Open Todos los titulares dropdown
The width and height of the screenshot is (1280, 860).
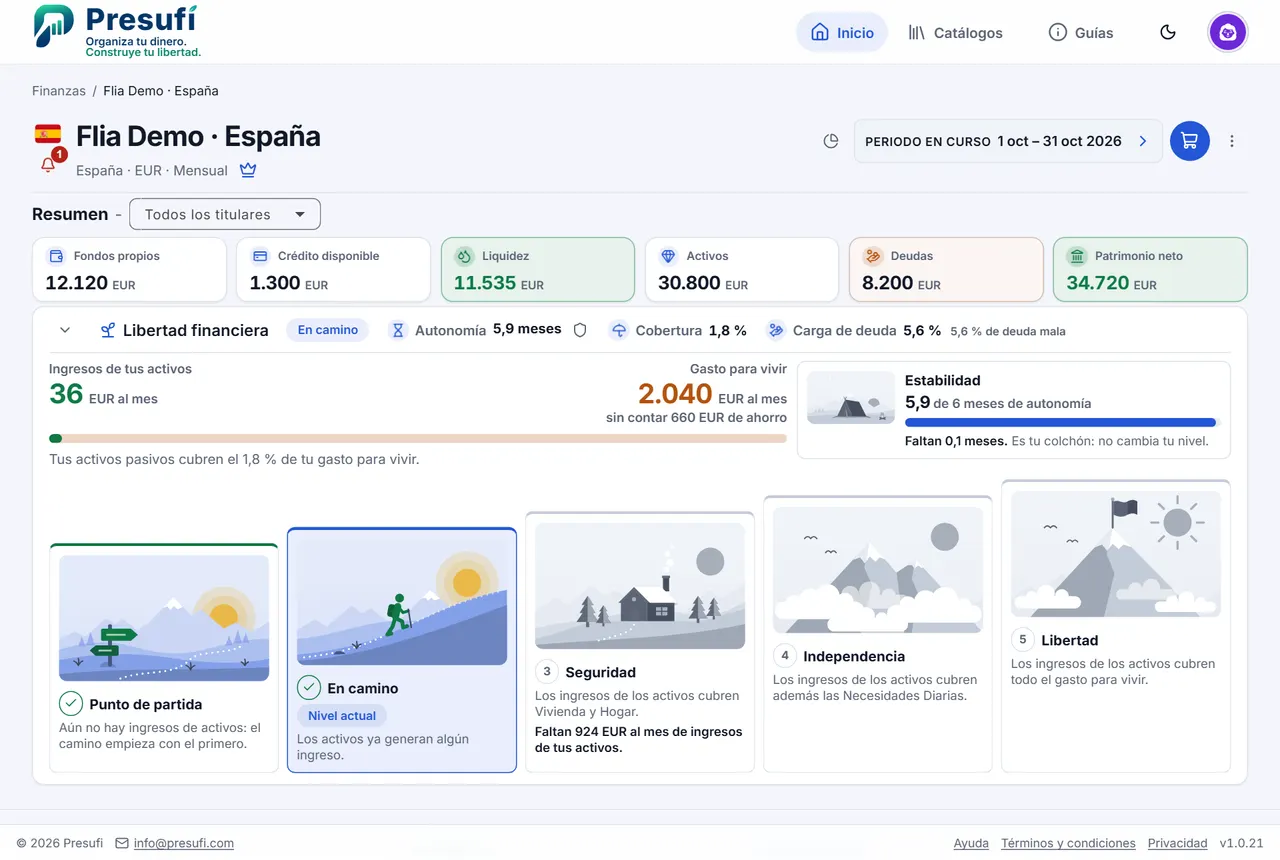pyautogui.click(x=225, y=214)
